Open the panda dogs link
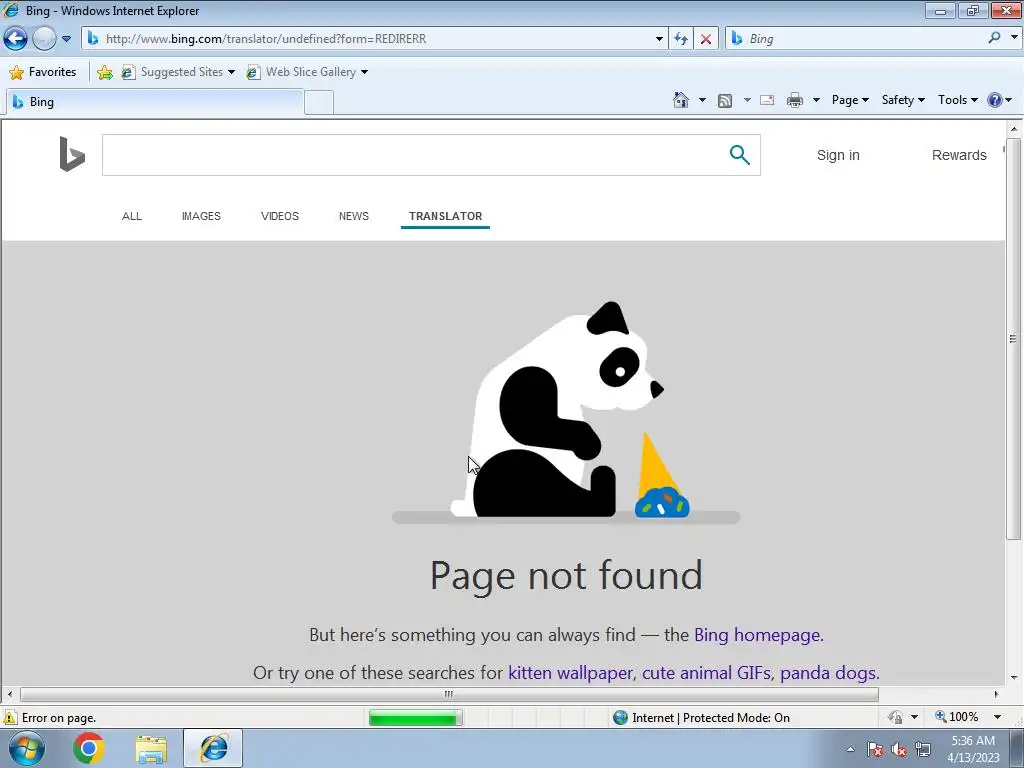The height and width of the screenshot is (768, 1024). 827,673
